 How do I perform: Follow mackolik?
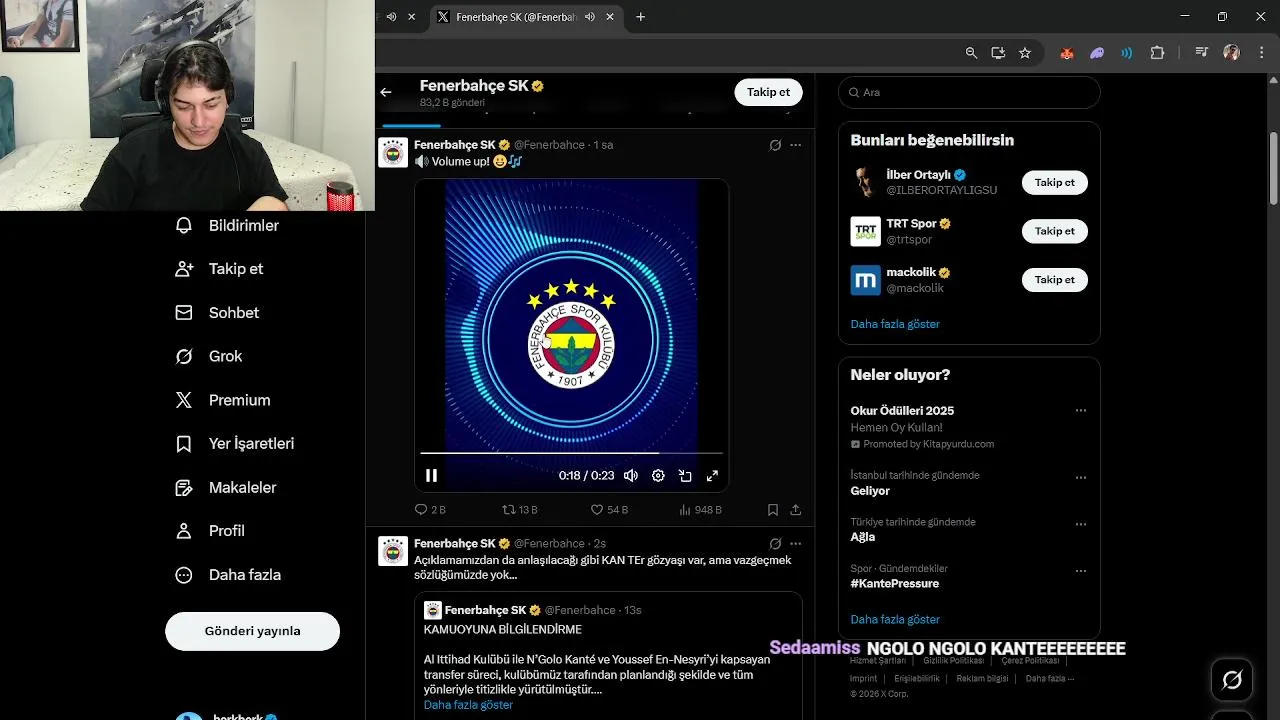(x=1054, y=280)
